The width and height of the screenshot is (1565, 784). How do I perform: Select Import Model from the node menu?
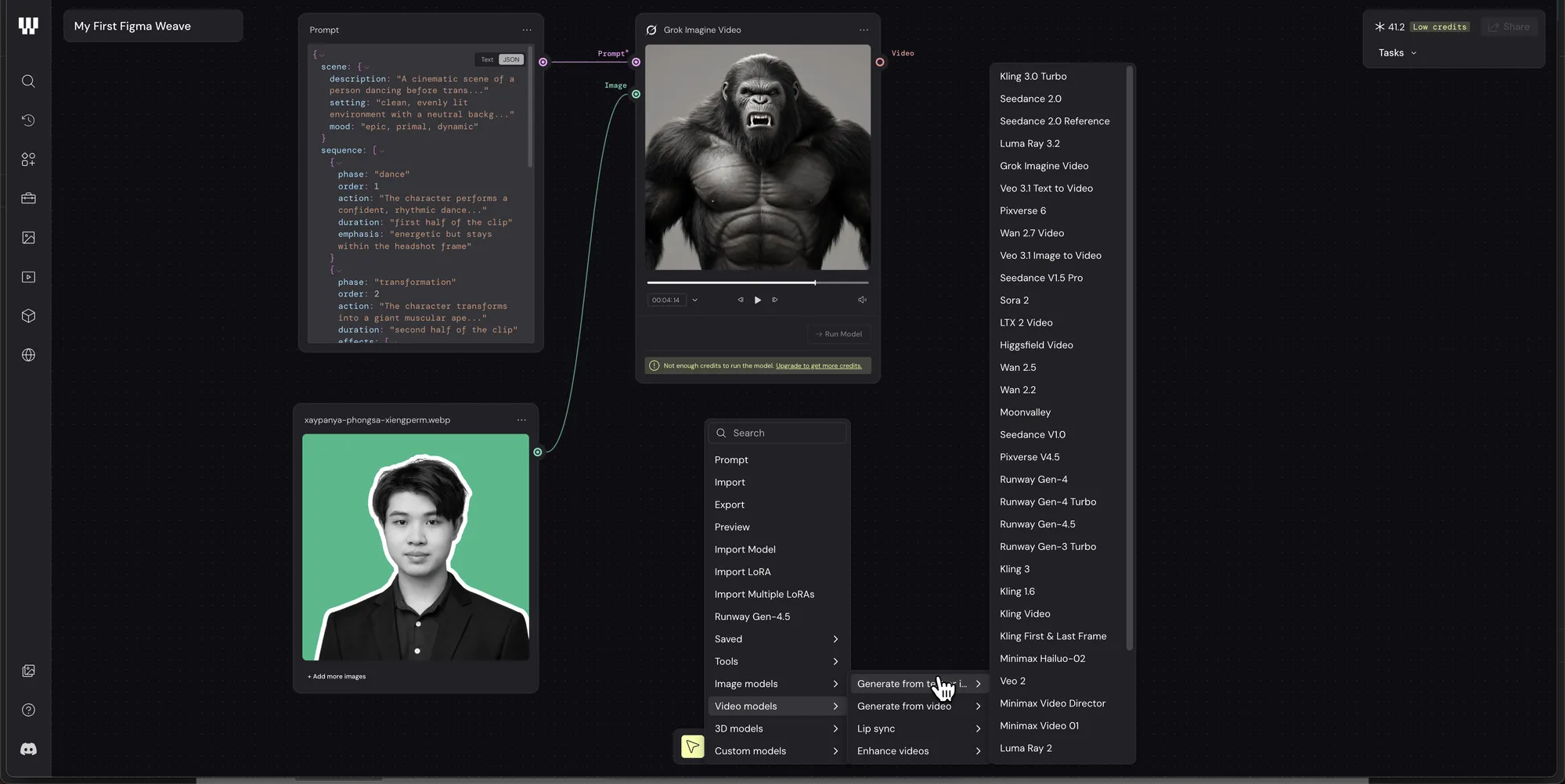tap(777, 549)
